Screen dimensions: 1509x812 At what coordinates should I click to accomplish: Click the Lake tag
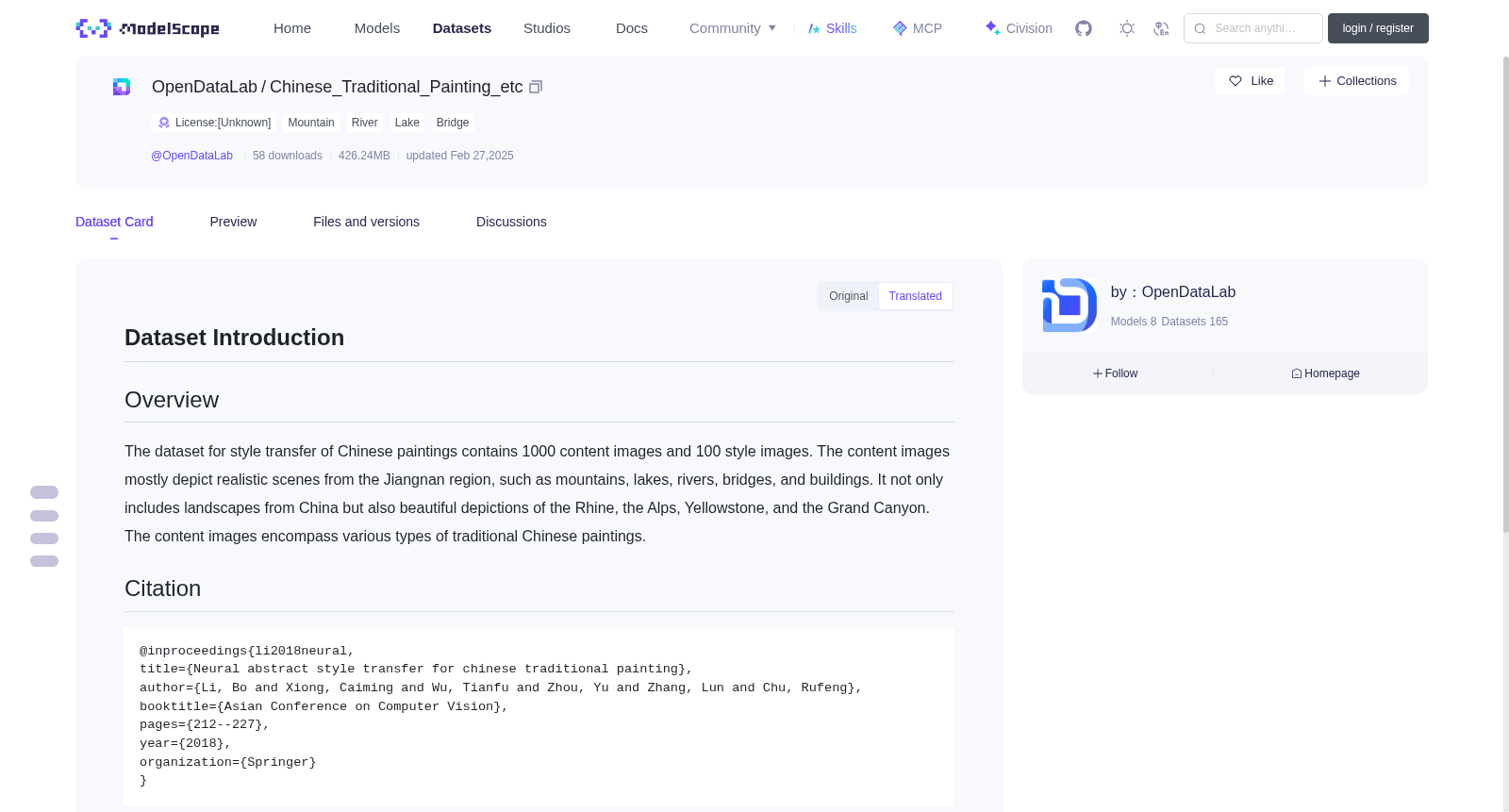click(x=407, y=123)
